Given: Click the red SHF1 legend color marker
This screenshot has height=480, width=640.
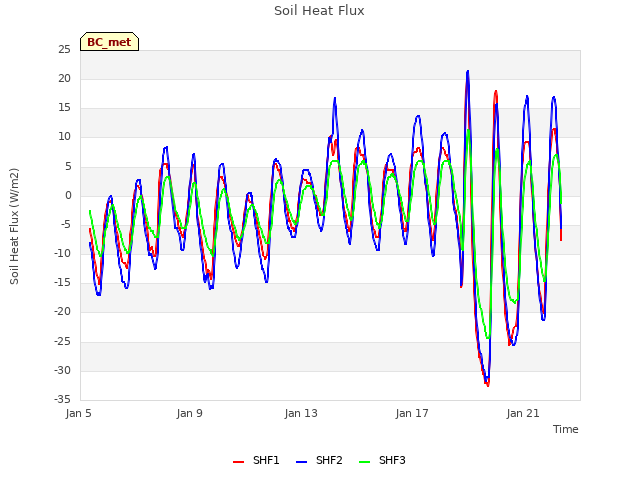Looking at the screenshot, I should (x=238, y=462).
